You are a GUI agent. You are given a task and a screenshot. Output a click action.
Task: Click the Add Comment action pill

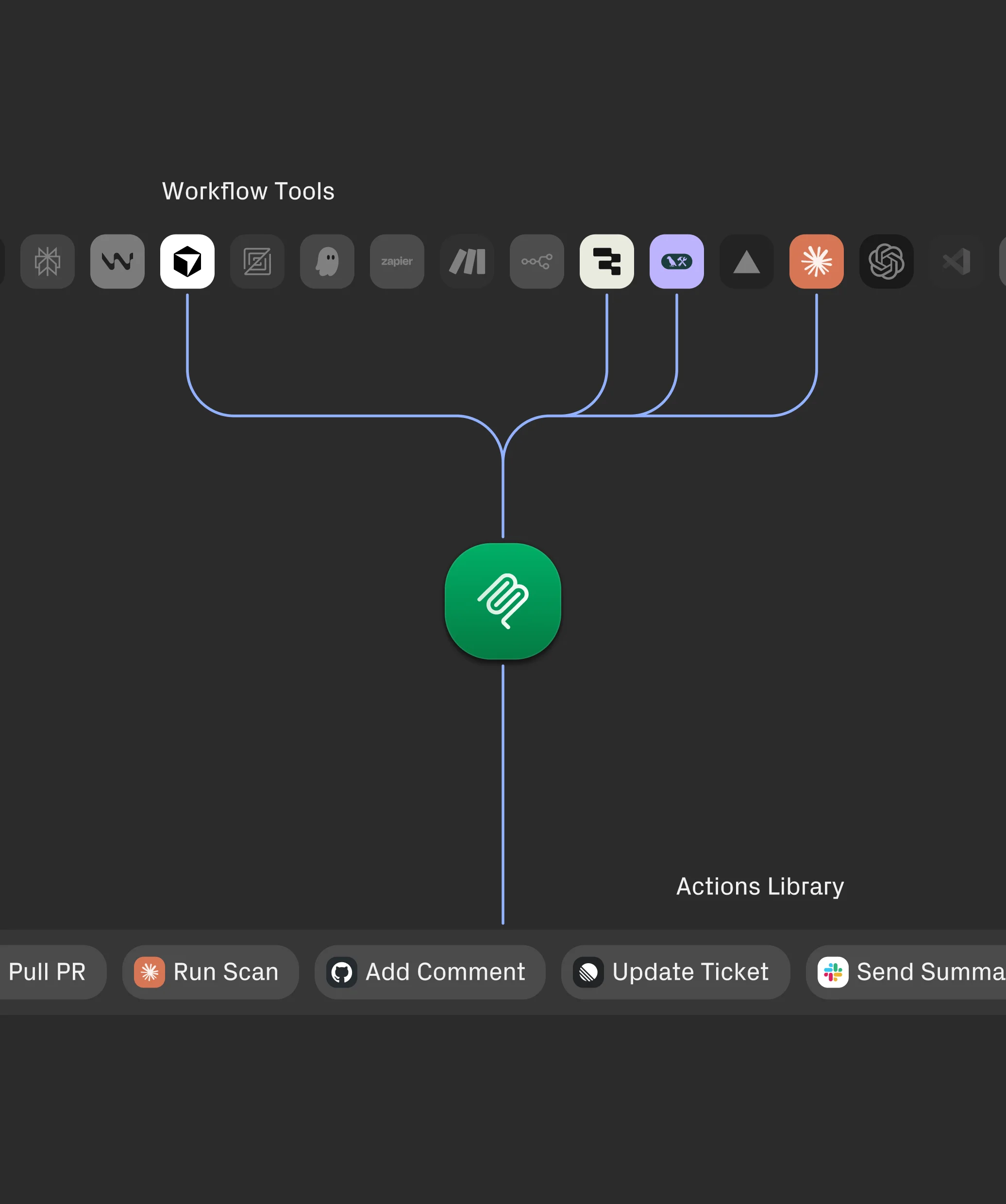pos(429,972)
